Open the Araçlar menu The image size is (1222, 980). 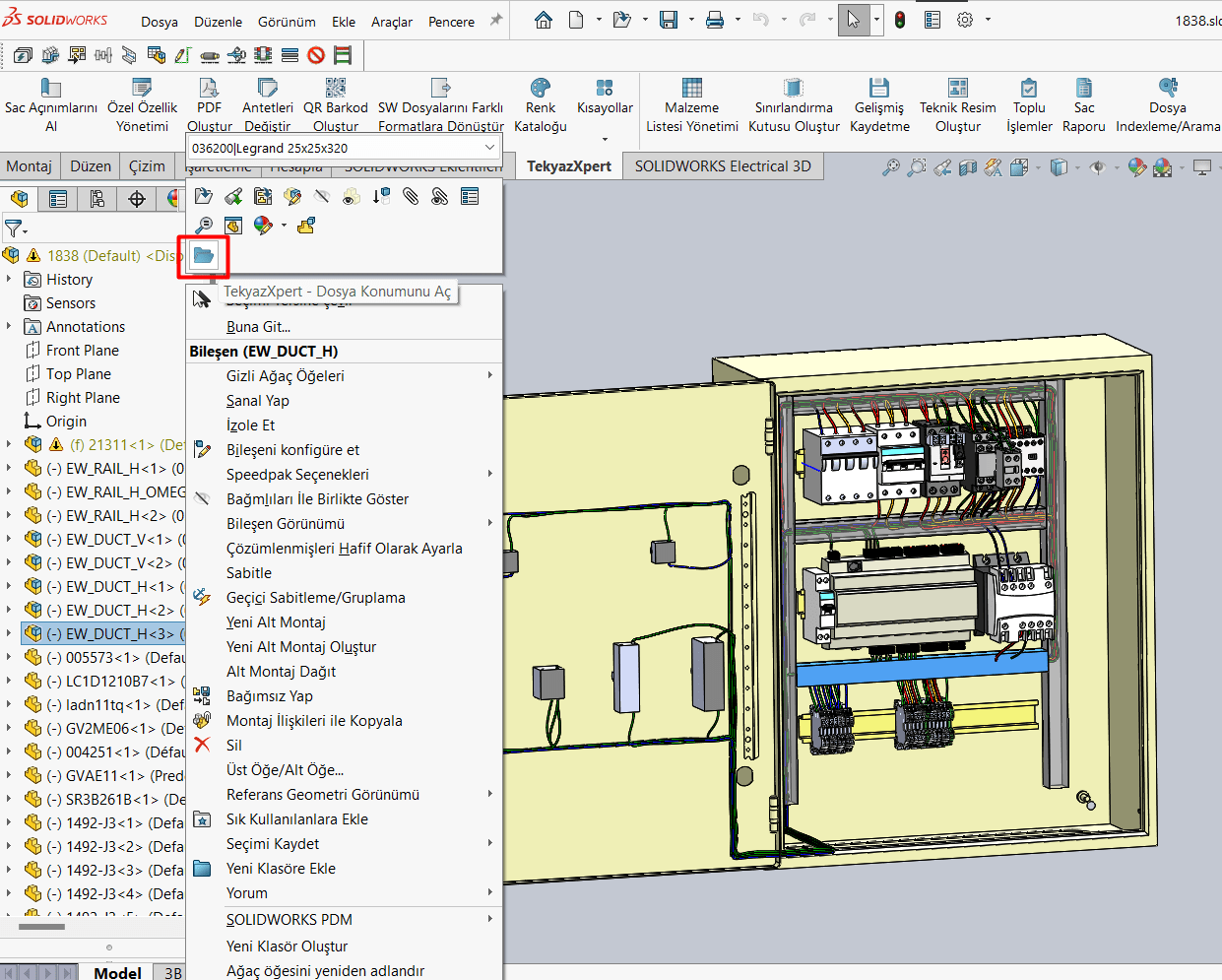point(392,22)
